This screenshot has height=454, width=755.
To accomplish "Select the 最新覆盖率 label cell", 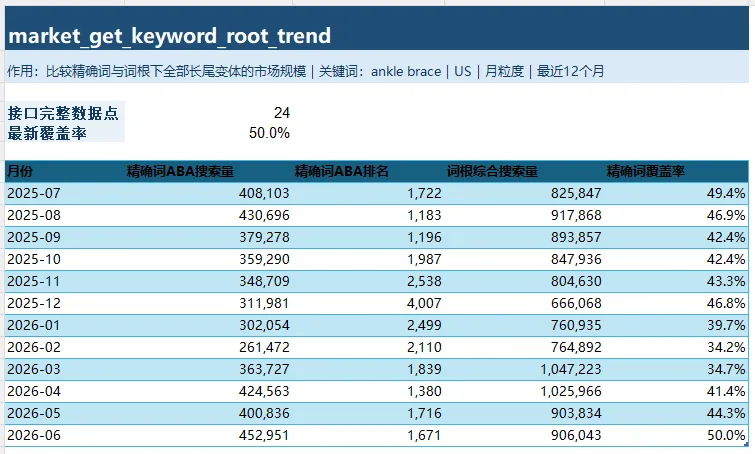I will 65,132.
